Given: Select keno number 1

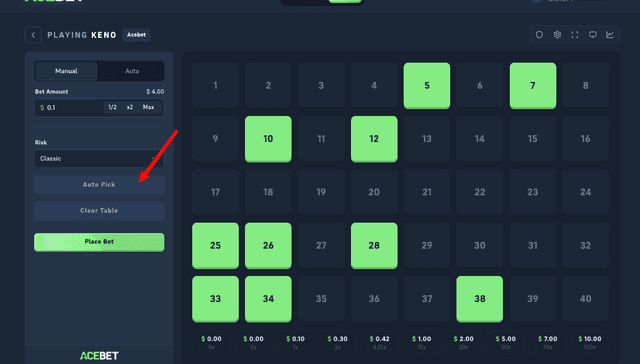Looking at the screenshot, I should coord(216,86).
